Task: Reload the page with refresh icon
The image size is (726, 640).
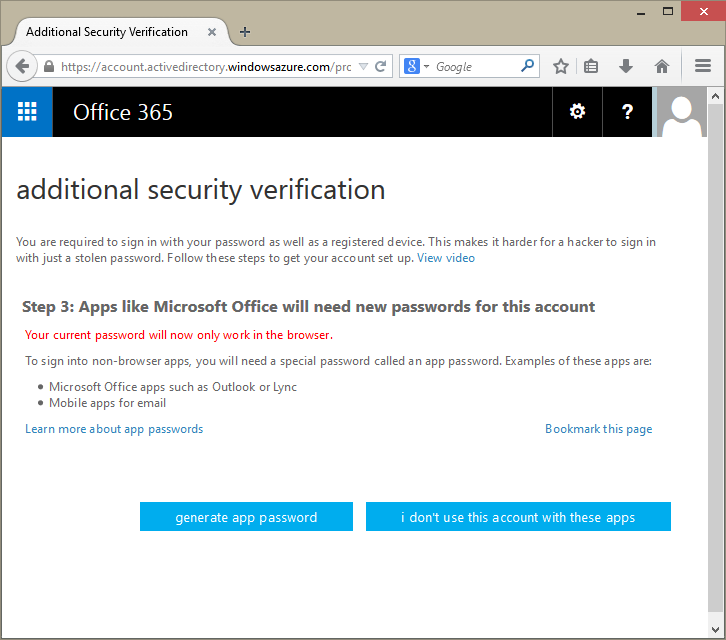Action: 381,66
